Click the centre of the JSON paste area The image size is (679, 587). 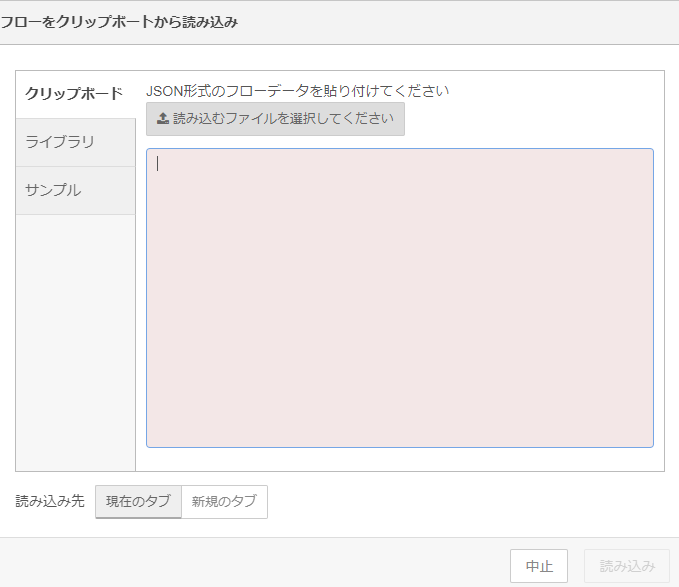pos(400,298)
